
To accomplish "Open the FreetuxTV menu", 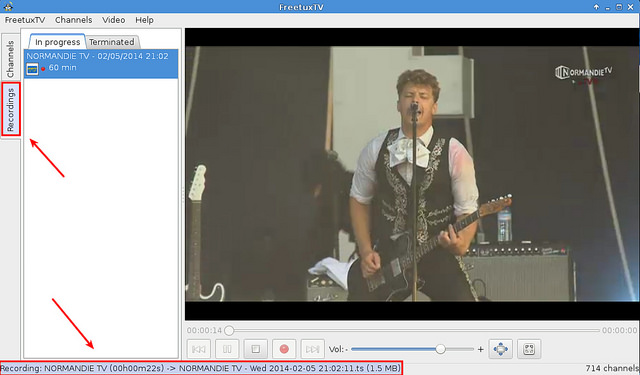I will (25, 20).
